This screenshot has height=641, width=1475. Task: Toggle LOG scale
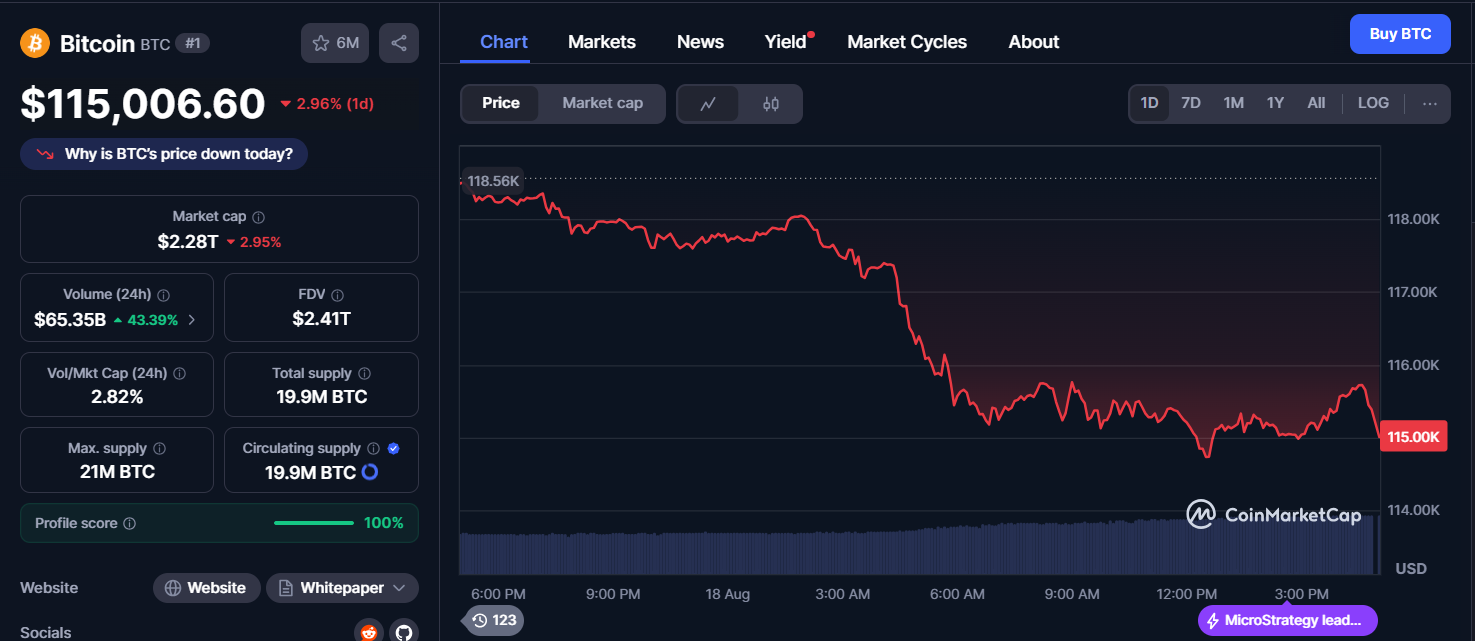1373,103
